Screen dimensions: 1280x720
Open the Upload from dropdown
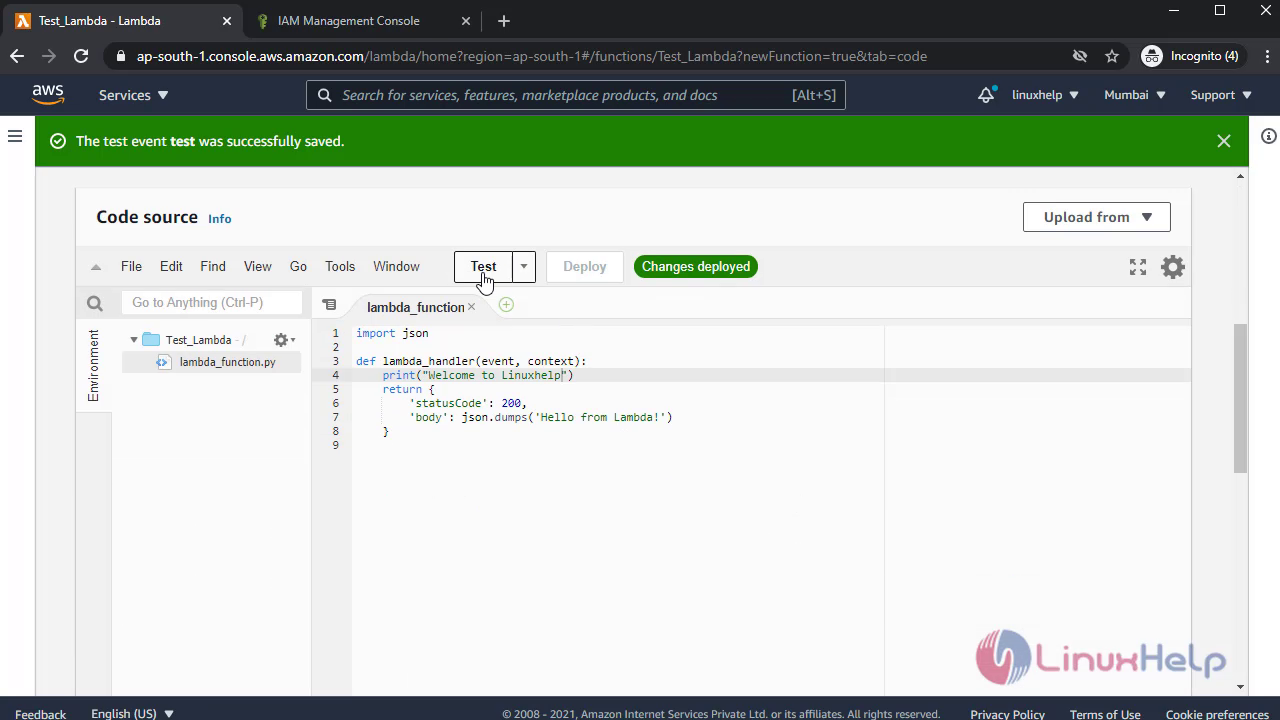(x=1097, y=217)
